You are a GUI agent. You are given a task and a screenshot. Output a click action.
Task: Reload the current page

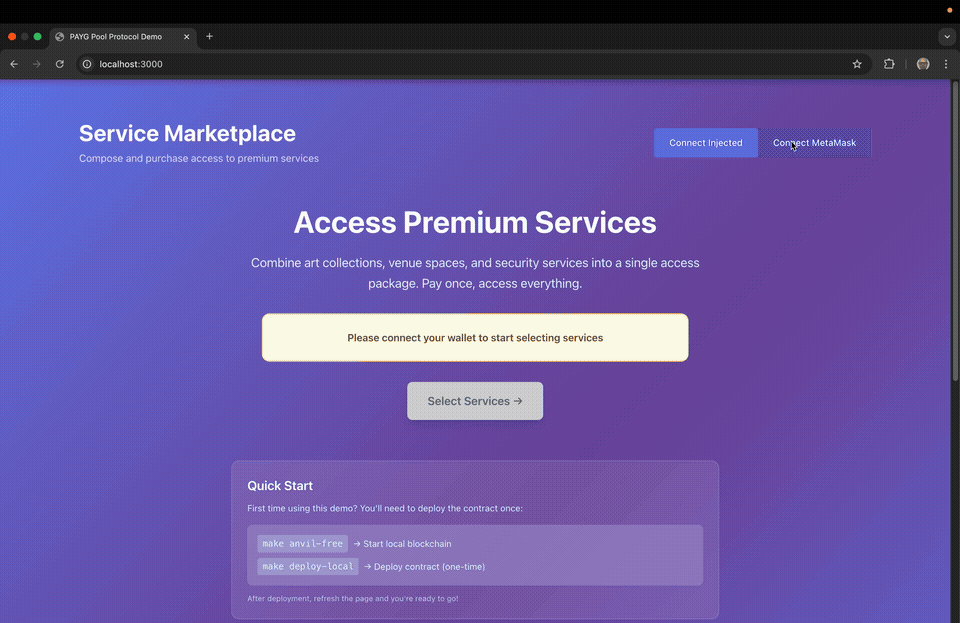[x=59, y=63]
